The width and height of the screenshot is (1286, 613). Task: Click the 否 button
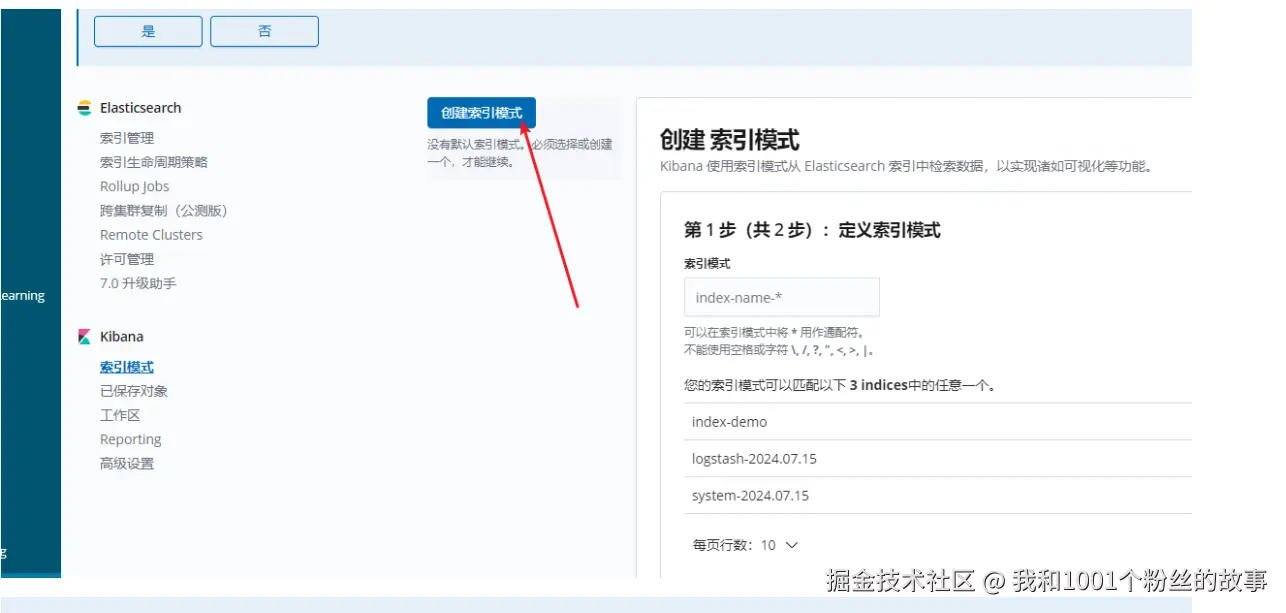coord(264,31)
